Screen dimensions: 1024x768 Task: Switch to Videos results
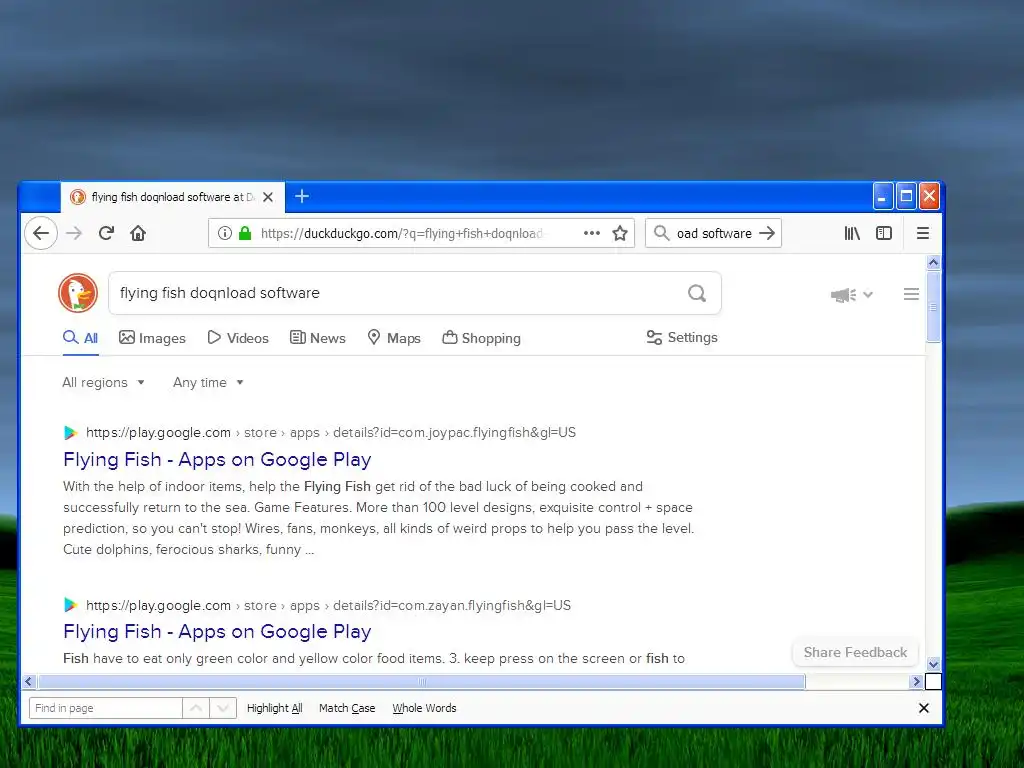(238, 338)
